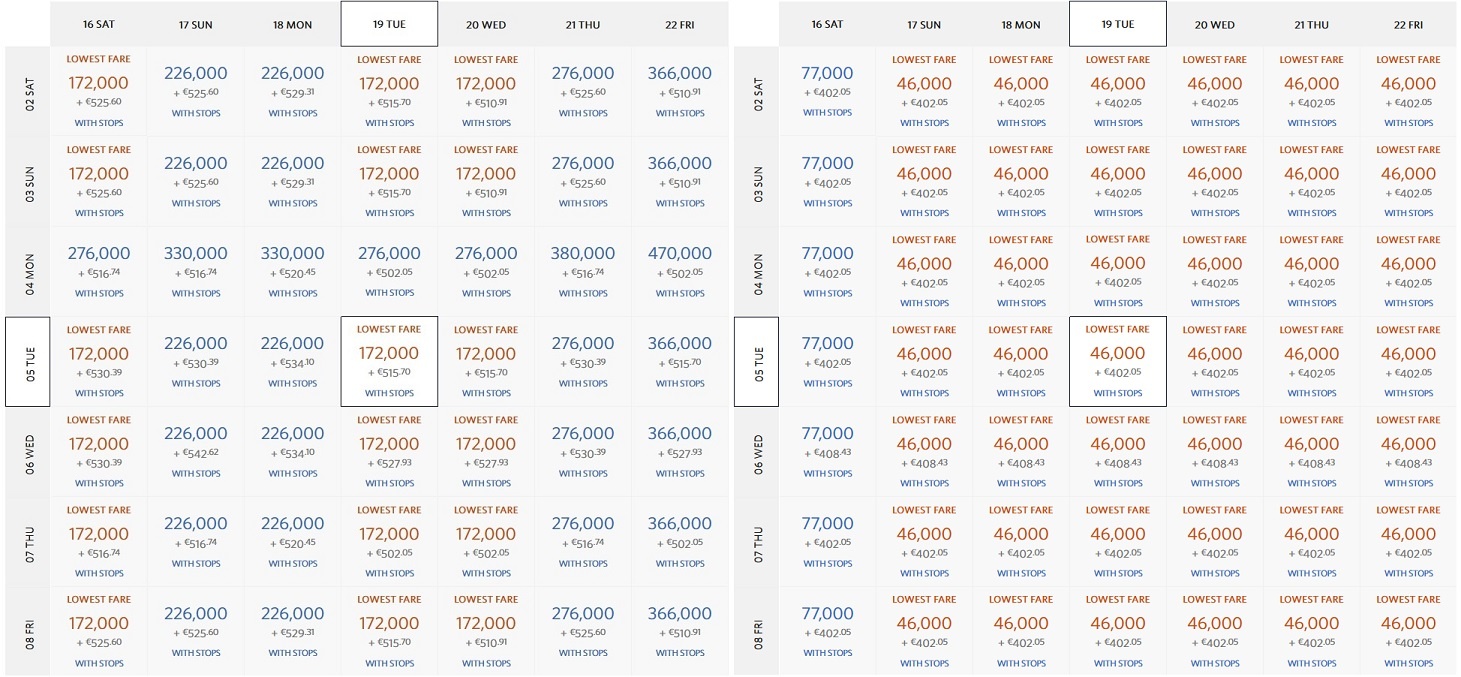Click WITH STOPS under 02 SAT 77,000 fare
This screenshot has height=677, width=1461.
[827, 113]
